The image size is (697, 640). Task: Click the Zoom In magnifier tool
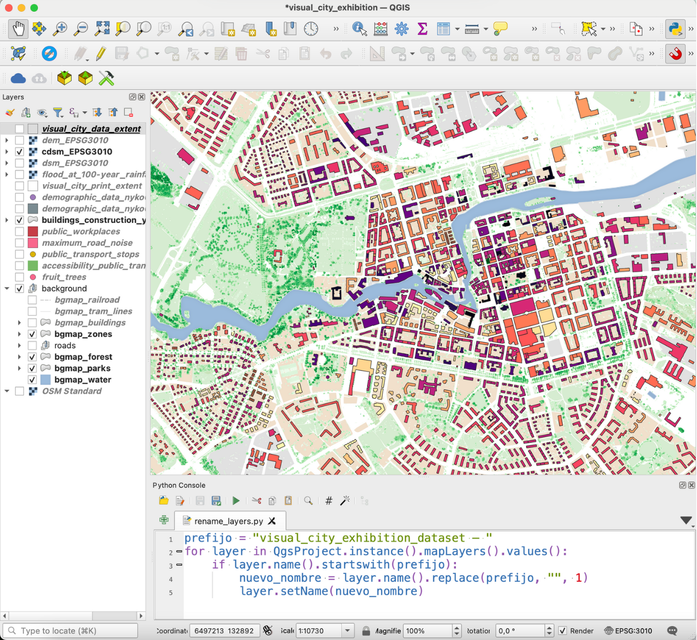[60, 29]
